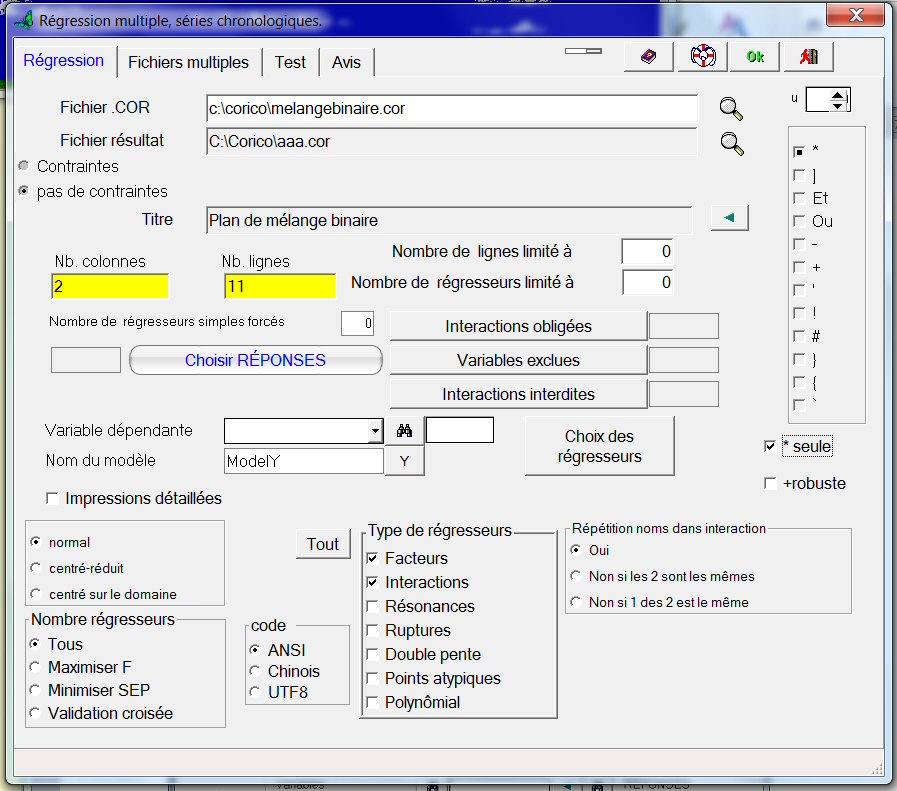Image resolution: width=897 pixels, height=791 pixels.
Task: Click the Interactions obligées button
Action: (517, 327)
